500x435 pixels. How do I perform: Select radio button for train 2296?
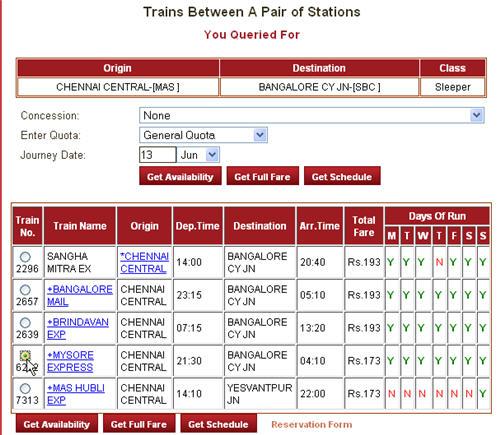click(x=25, y=257)
